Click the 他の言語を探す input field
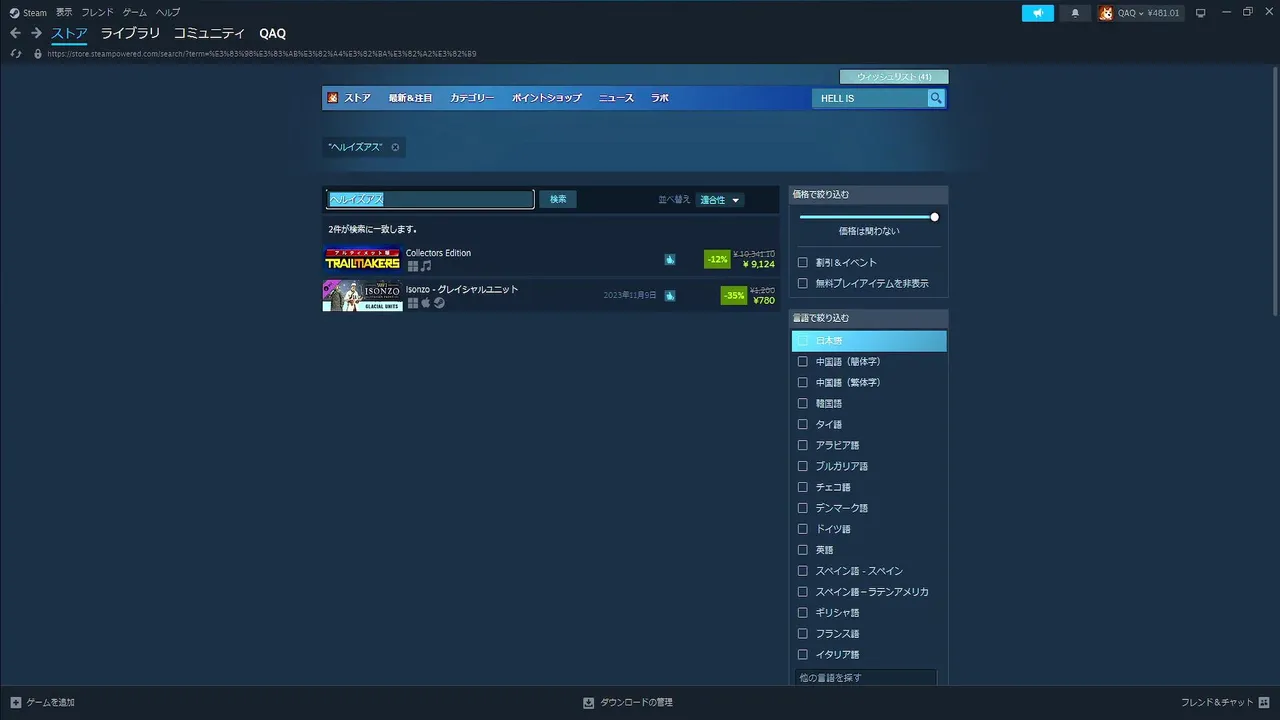The width and height of the screenshot is (1280, 720). 866,678
